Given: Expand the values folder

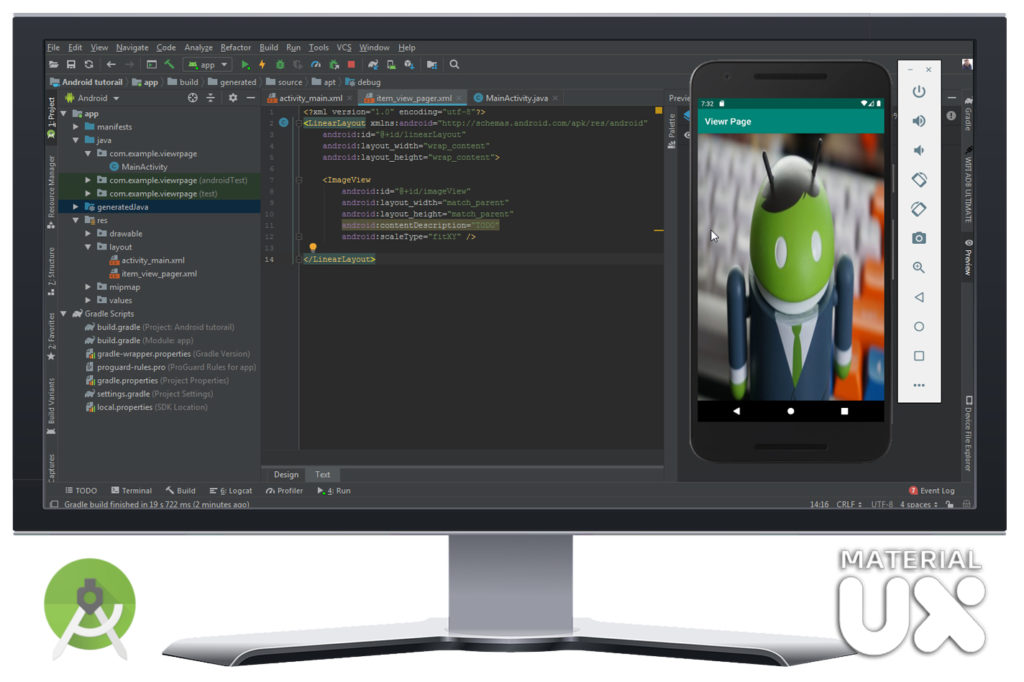Looking at the screenshot, I should point(88,300).
